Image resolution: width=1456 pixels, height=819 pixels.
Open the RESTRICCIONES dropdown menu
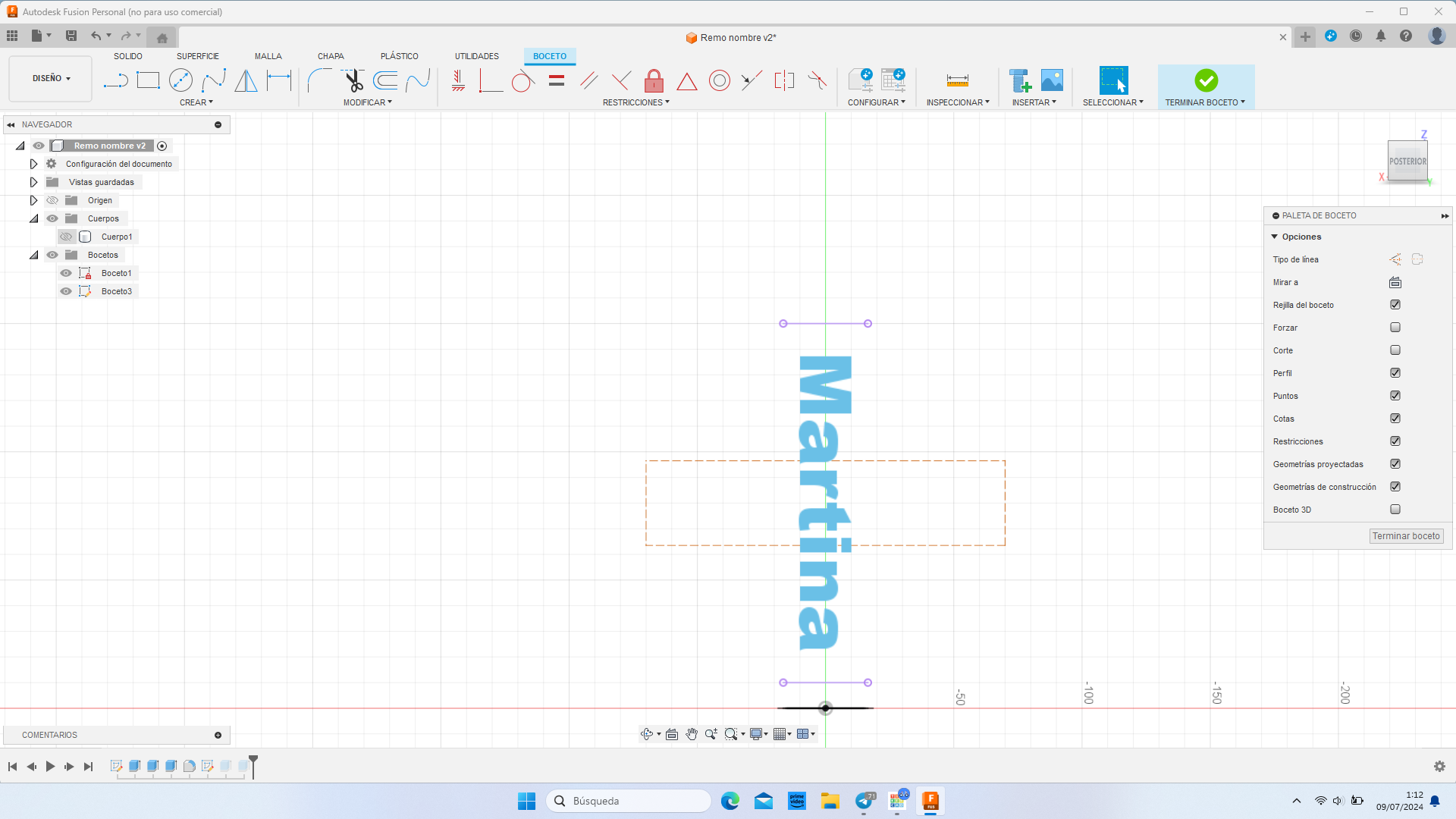636,102
